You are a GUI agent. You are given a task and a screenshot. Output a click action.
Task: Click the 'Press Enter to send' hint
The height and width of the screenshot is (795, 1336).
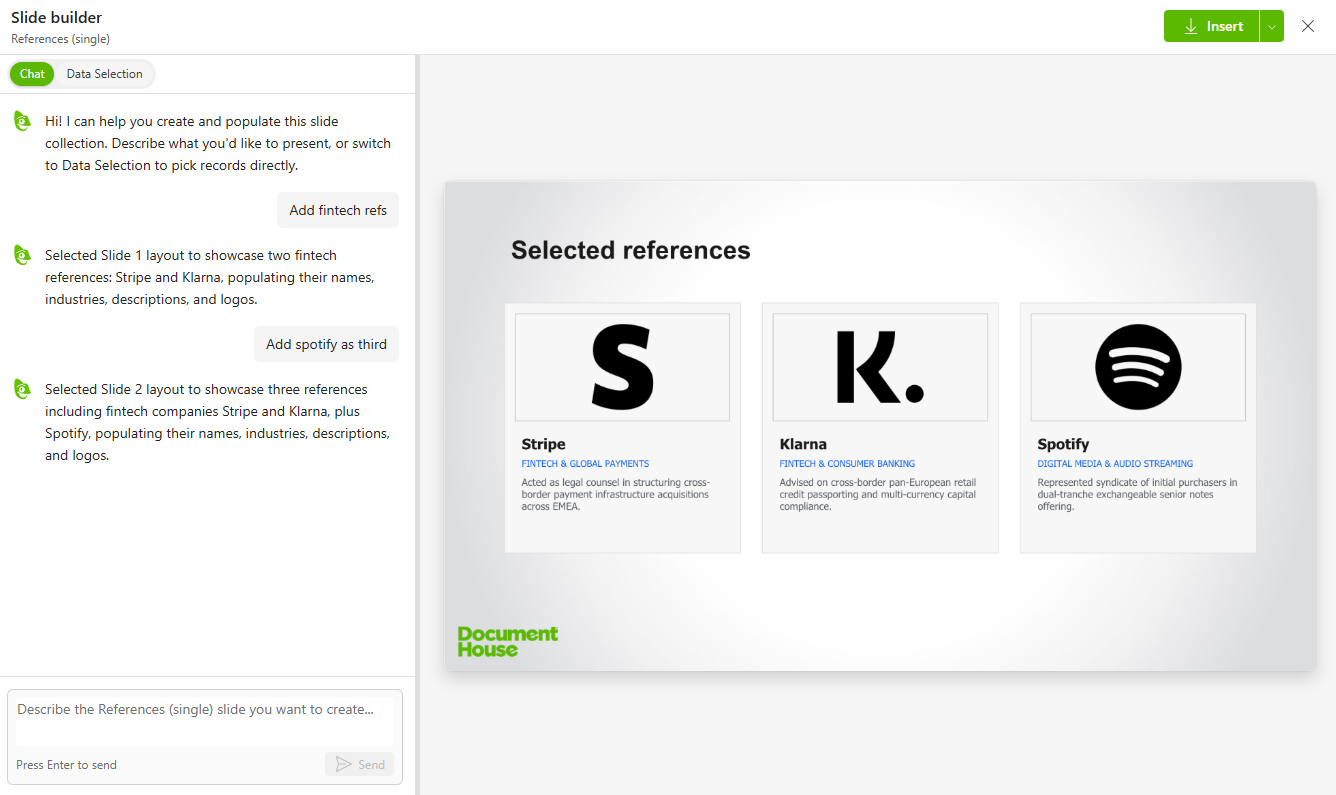66,765
